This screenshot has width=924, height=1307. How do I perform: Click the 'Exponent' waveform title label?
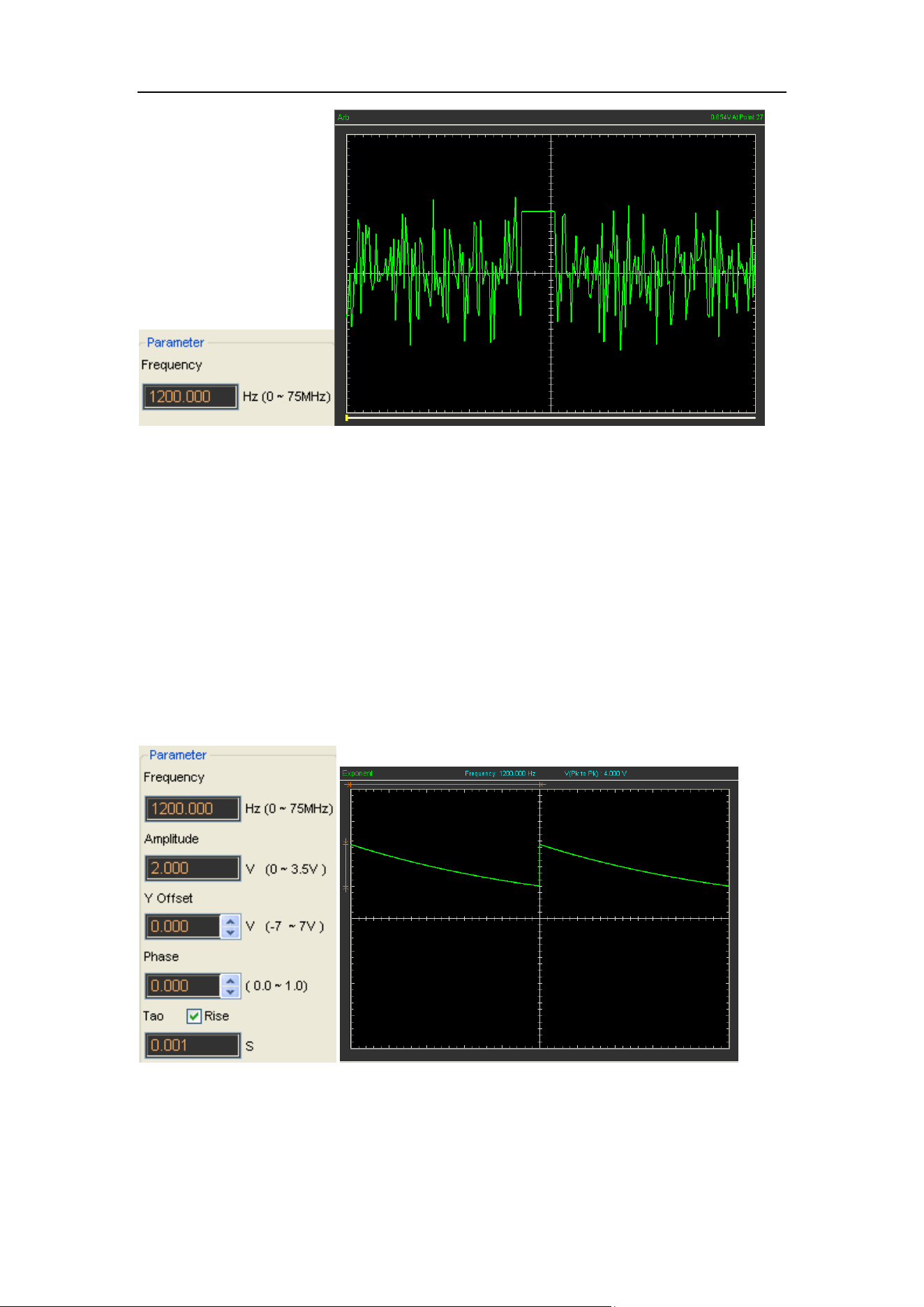(357, 774)
